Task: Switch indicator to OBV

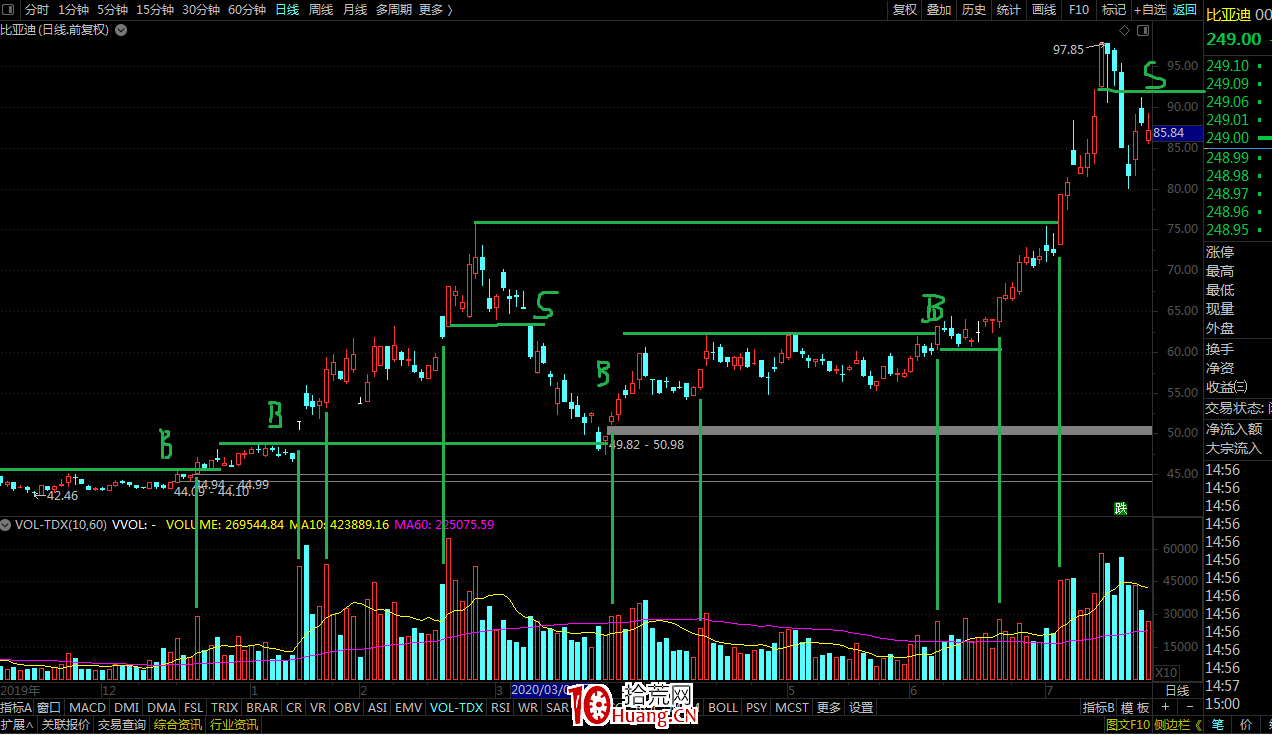Action: (347, 707)
